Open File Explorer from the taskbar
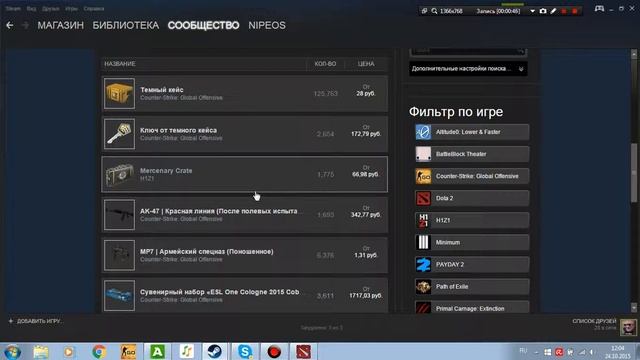640x360 pixels. pos(41,351)
